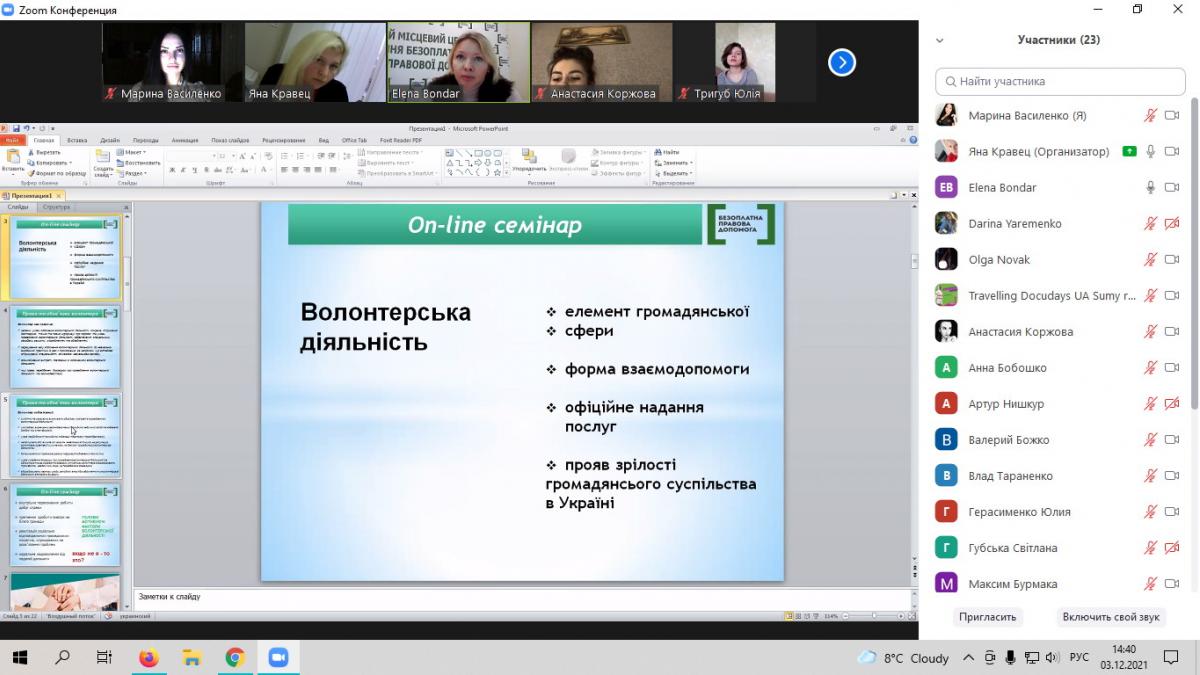1200x675 pixels.
Task: Click the Task View taskbar icon
Action: (x=105, y=657)
